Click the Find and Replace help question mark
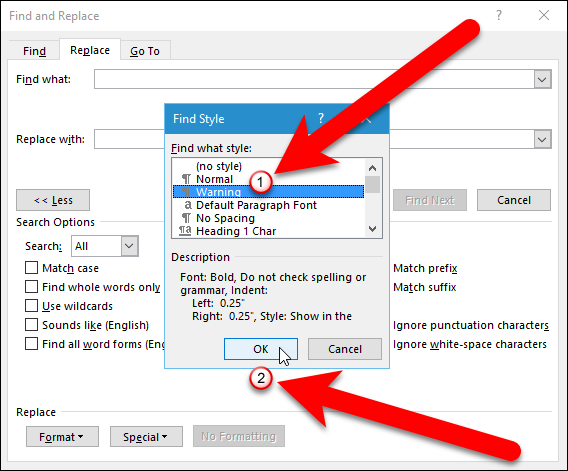Image resolution: width=568 pixels, height=471 pixels. pyautogui.click(x=499, y=16)
